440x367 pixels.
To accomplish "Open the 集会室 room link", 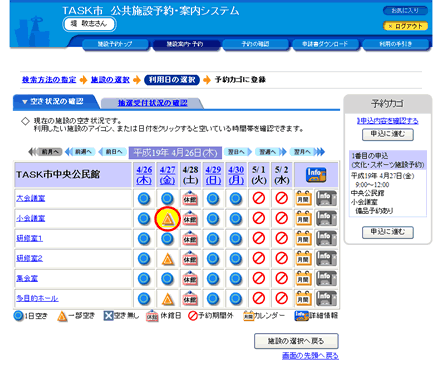I will 27,278.
